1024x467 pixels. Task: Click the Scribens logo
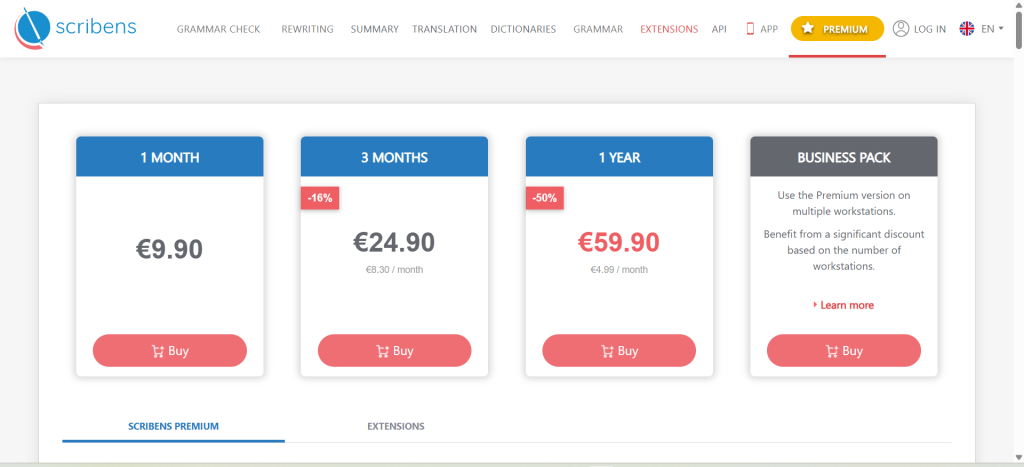[76, 29]
